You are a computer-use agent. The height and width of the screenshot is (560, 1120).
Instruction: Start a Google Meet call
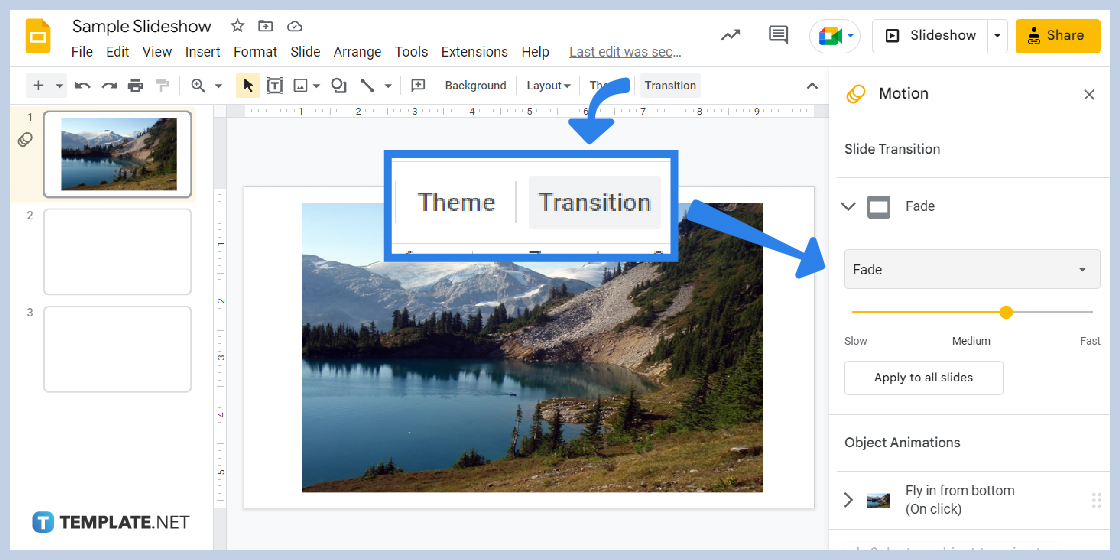point(834,36)
